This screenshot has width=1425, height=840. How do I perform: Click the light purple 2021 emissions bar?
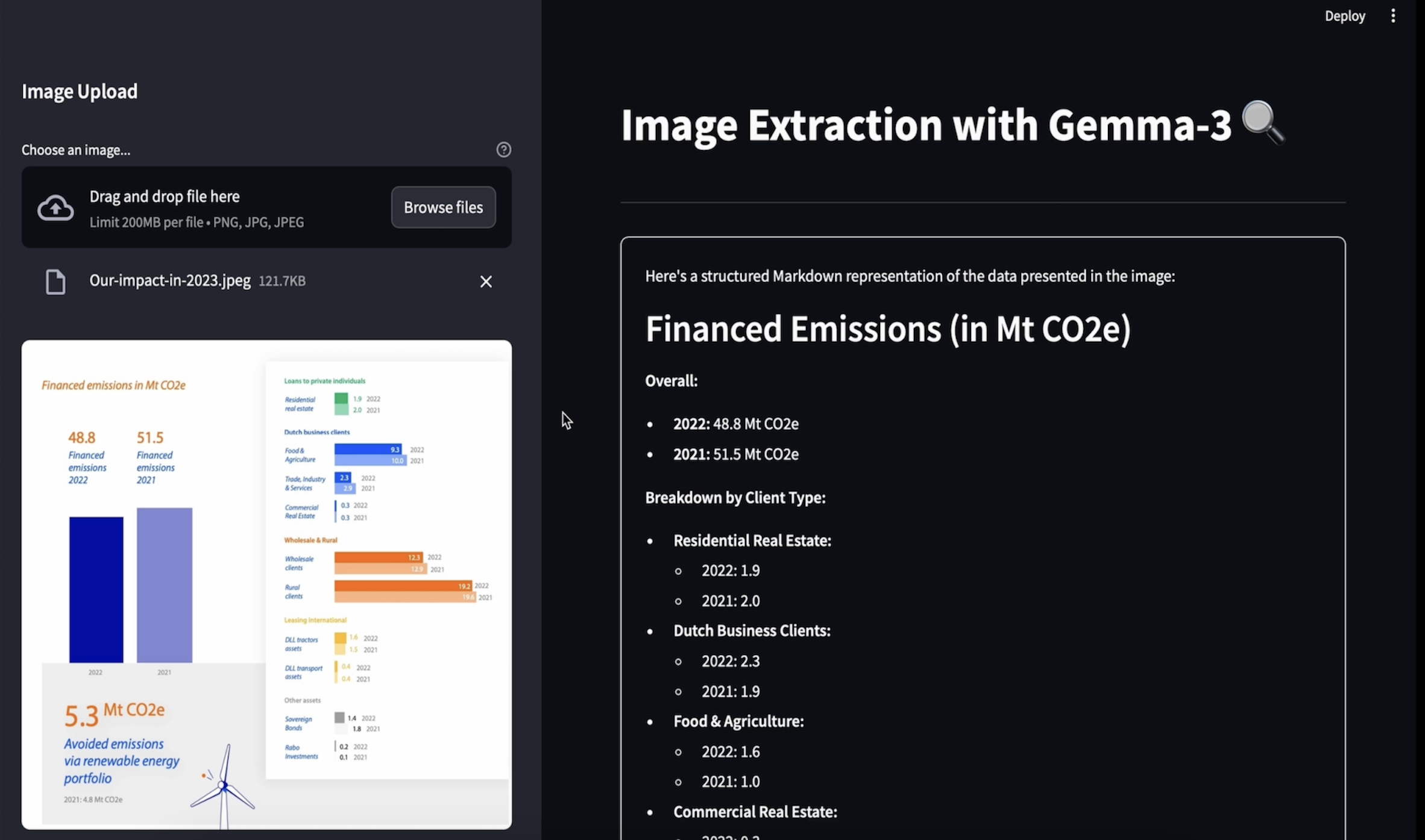164,585
